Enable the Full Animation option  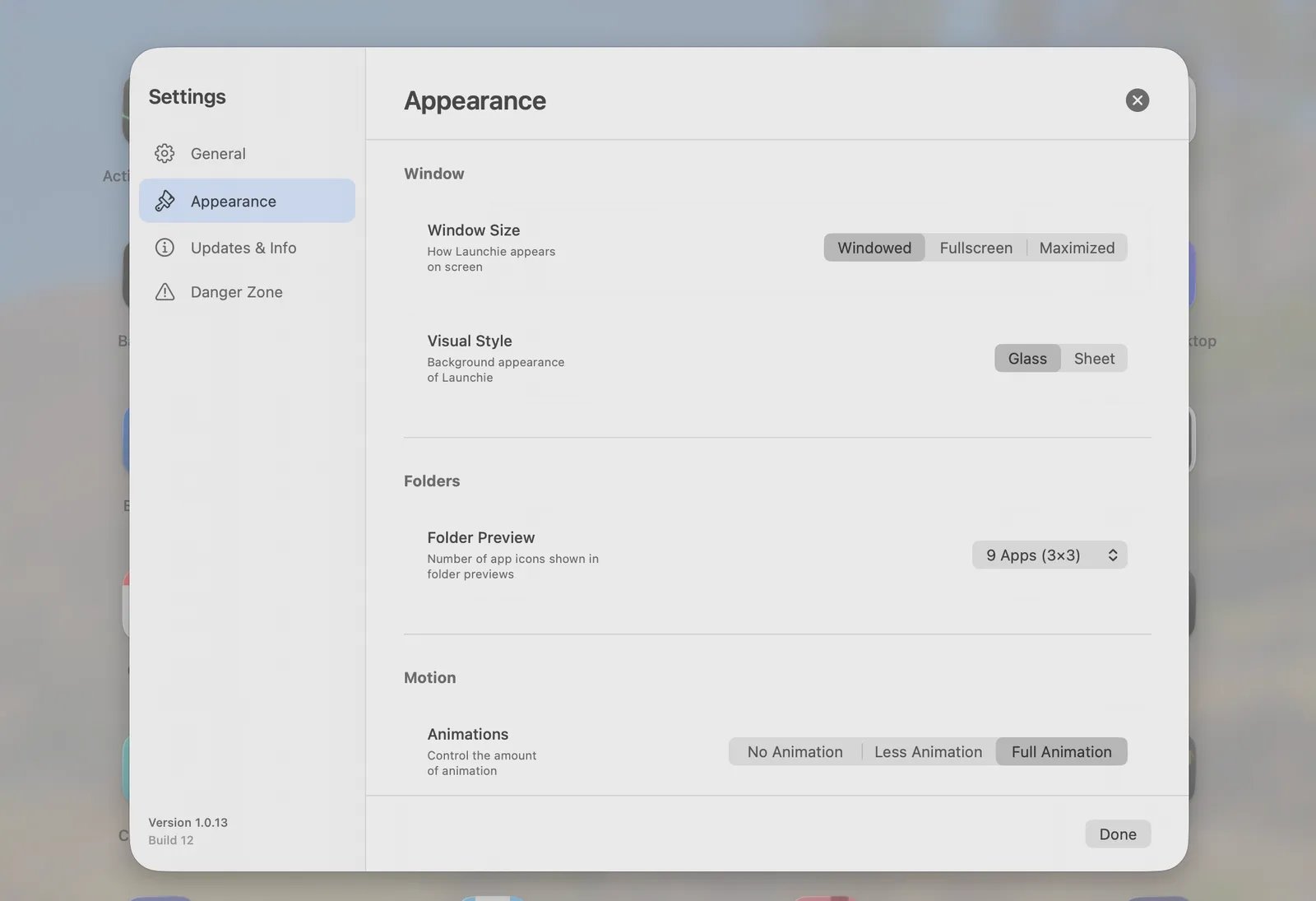(1061, 752)
